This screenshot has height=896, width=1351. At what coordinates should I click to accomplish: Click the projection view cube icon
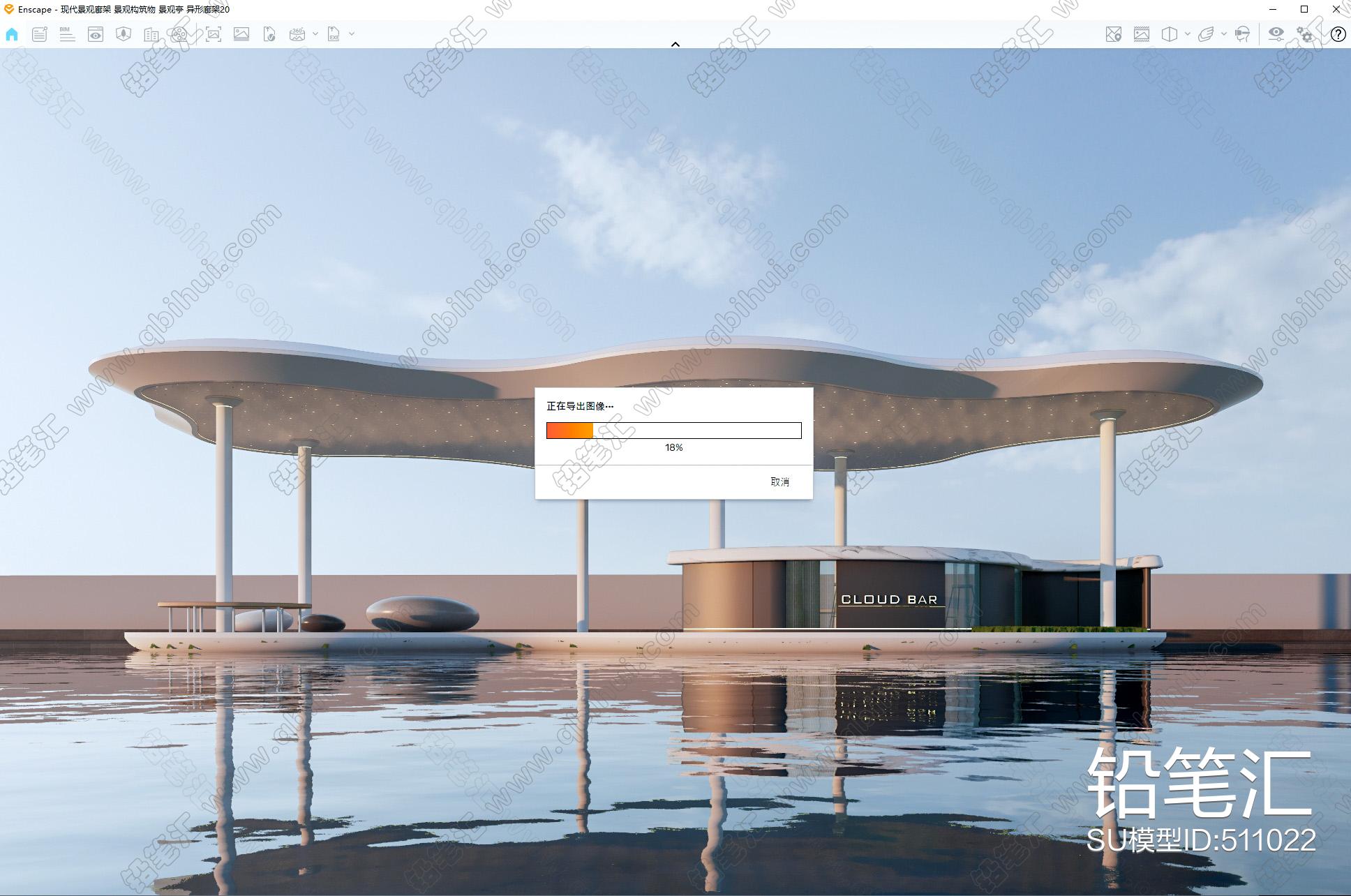point(1170,34)
